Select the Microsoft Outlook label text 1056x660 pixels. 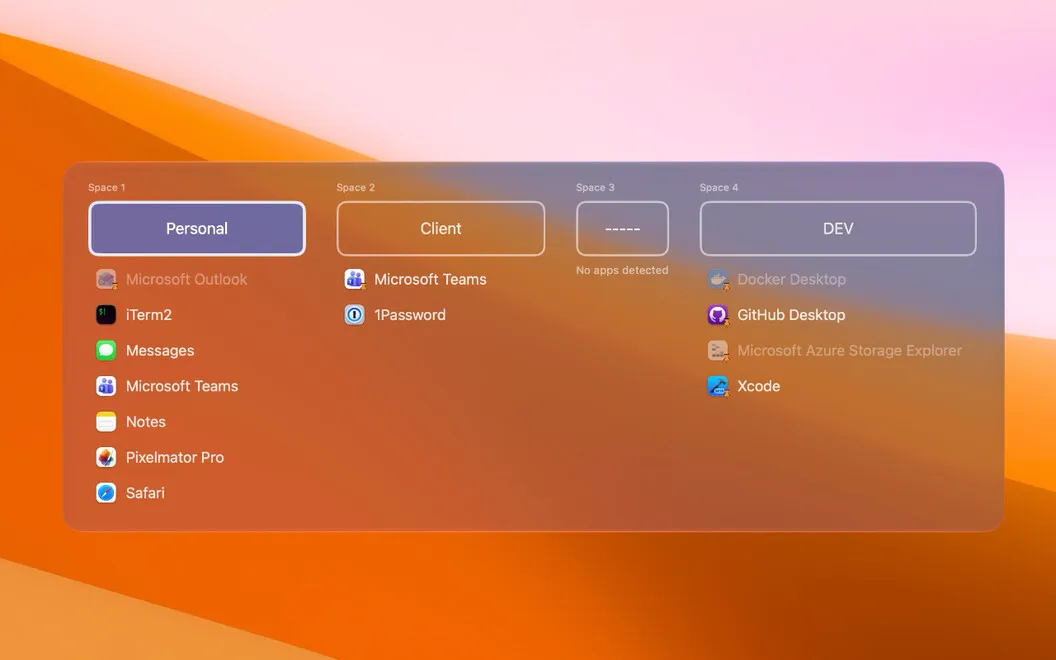(187, 279)
